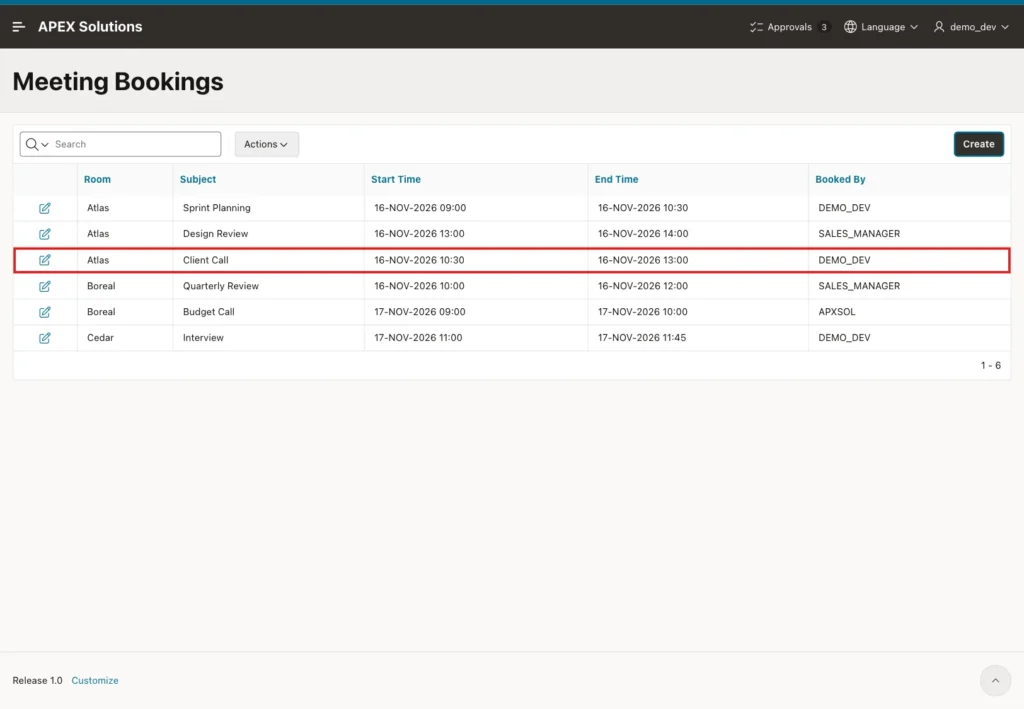This screenshot has height=709, width=1024.
Task: Open the End Time column header
Action: click(x=616, y=180)
